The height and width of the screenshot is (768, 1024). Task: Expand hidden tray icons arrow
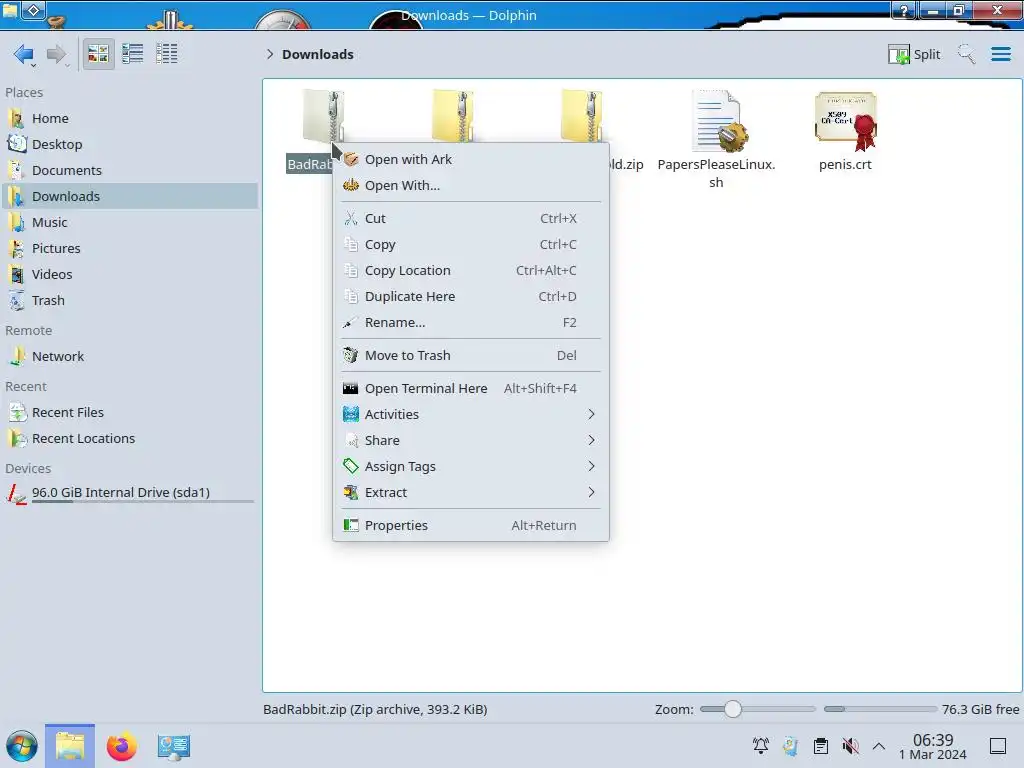coord(879,746)
